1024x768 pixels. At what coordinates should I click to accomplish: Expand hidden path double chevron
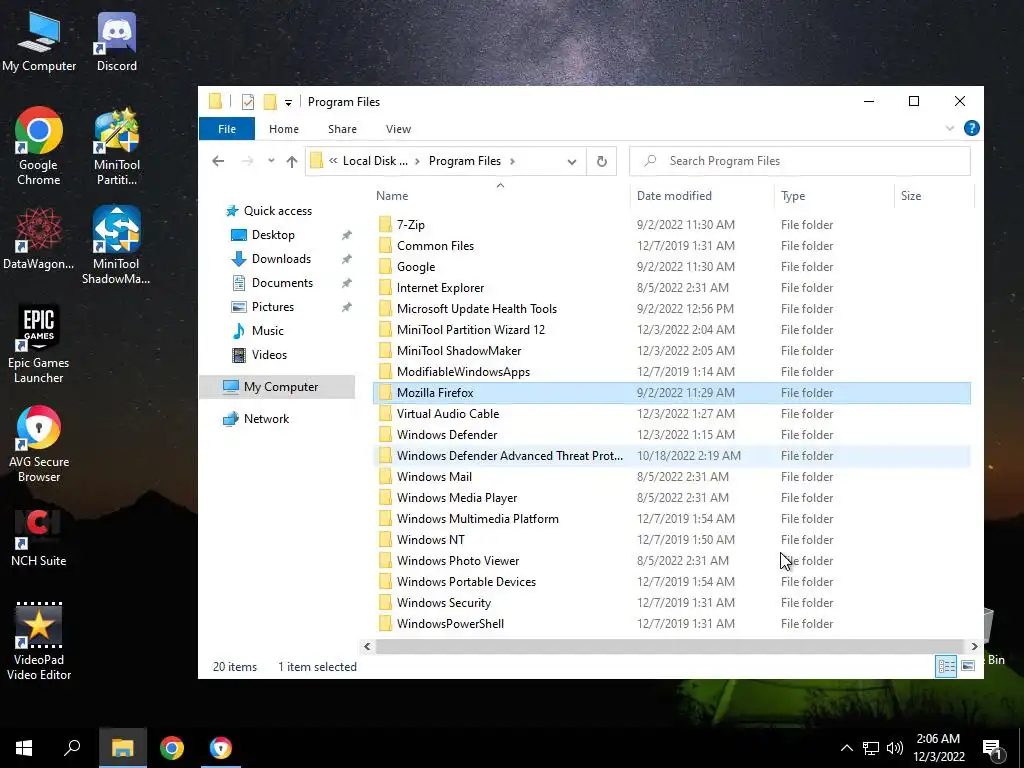pos(333,161)
